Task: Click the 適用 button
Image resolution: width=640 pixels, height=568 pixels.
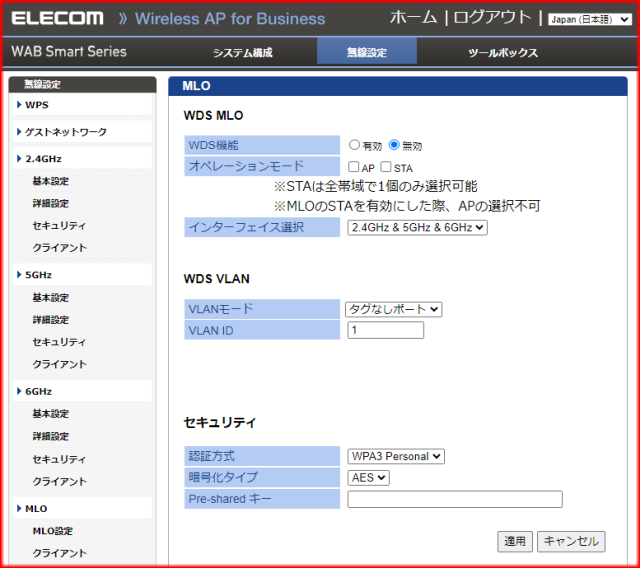Action: point(514,541)
